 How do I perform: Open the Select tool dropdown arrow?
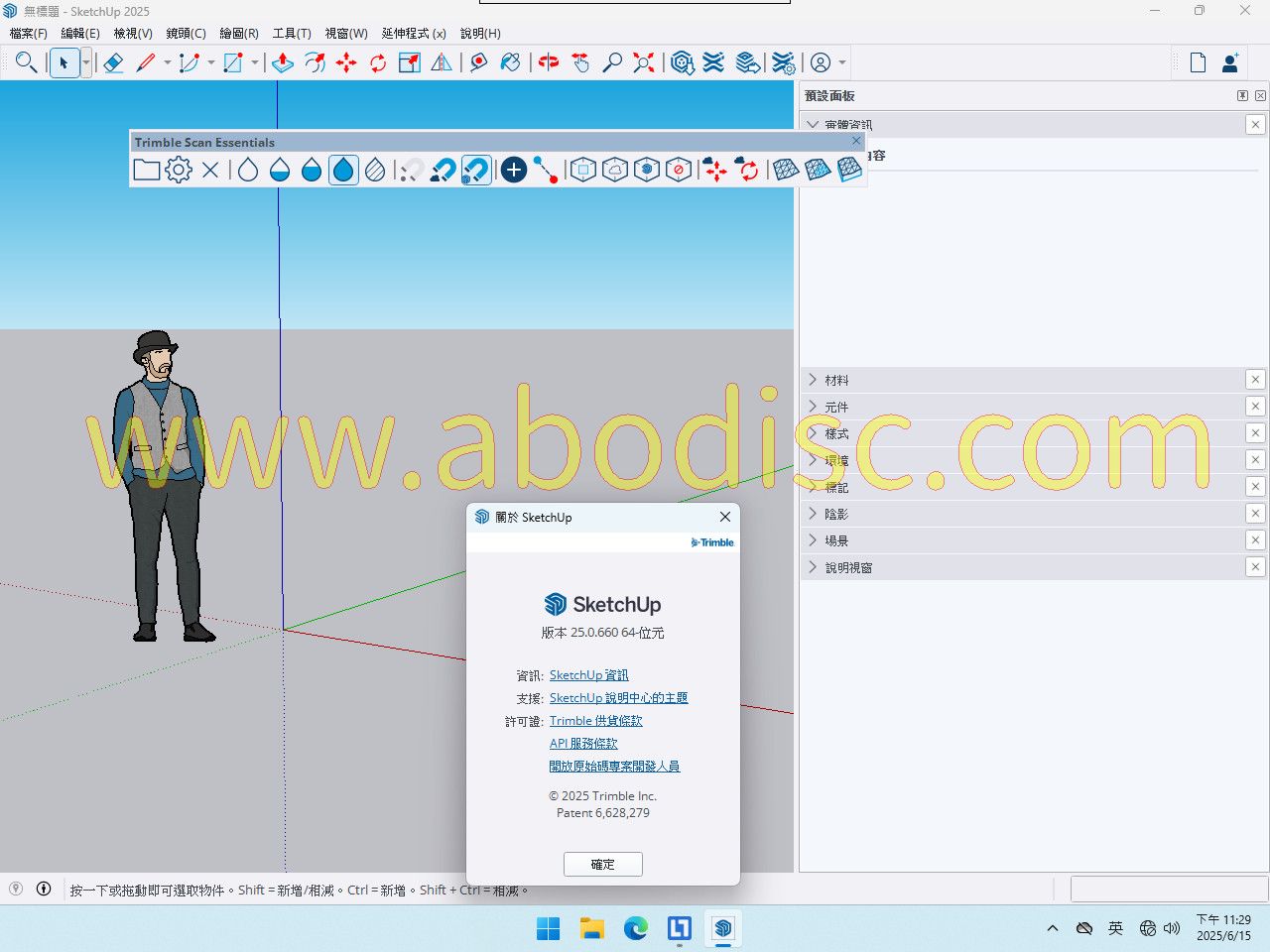[x=86, y=62]
